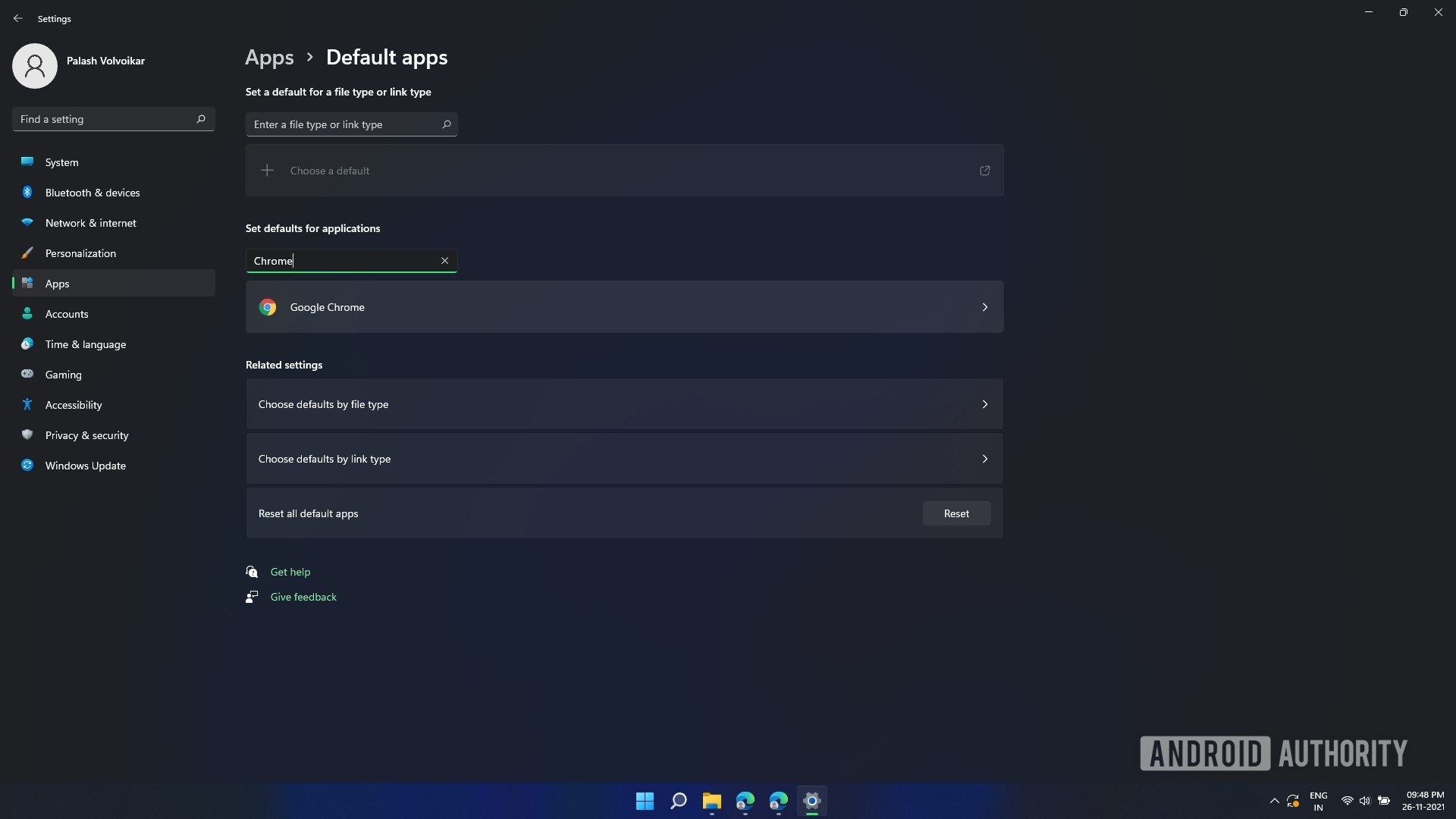
Task: Click Get help link
Action: point(289,571)
